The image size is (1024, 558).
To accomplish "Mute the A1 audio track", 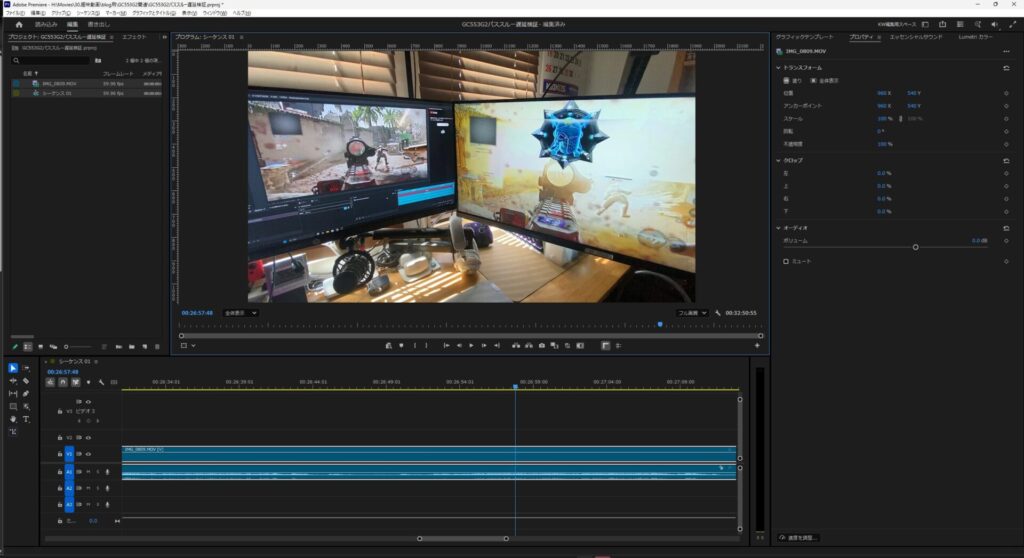I will (x=88, y=472).
